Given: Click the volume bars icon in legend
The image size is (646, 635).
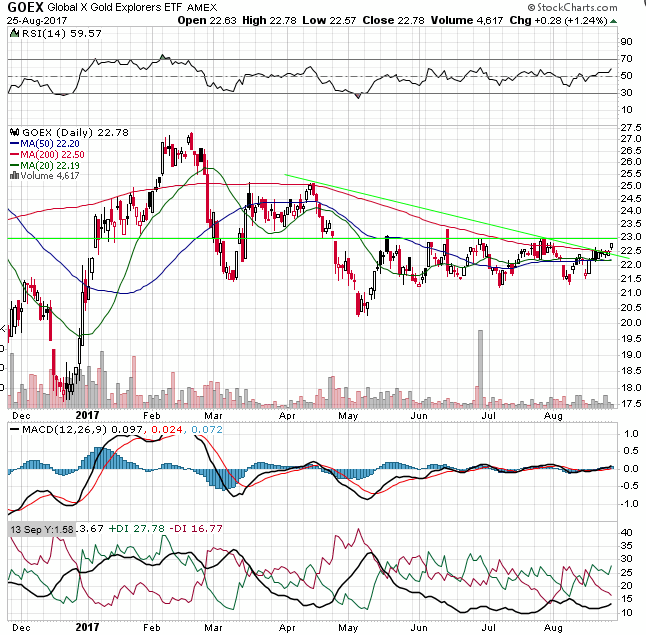Looking at the screenshot, I should pyautogui.click(x=13, y=176).
